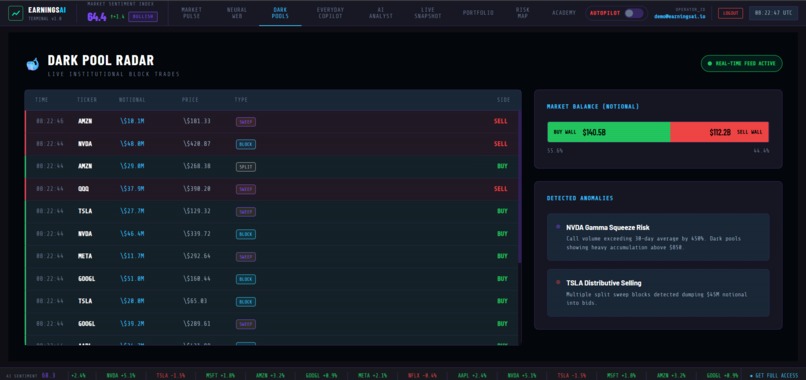Click the NVDA ticker in the buy row
The image size is (806, 380).
point(85,233)
